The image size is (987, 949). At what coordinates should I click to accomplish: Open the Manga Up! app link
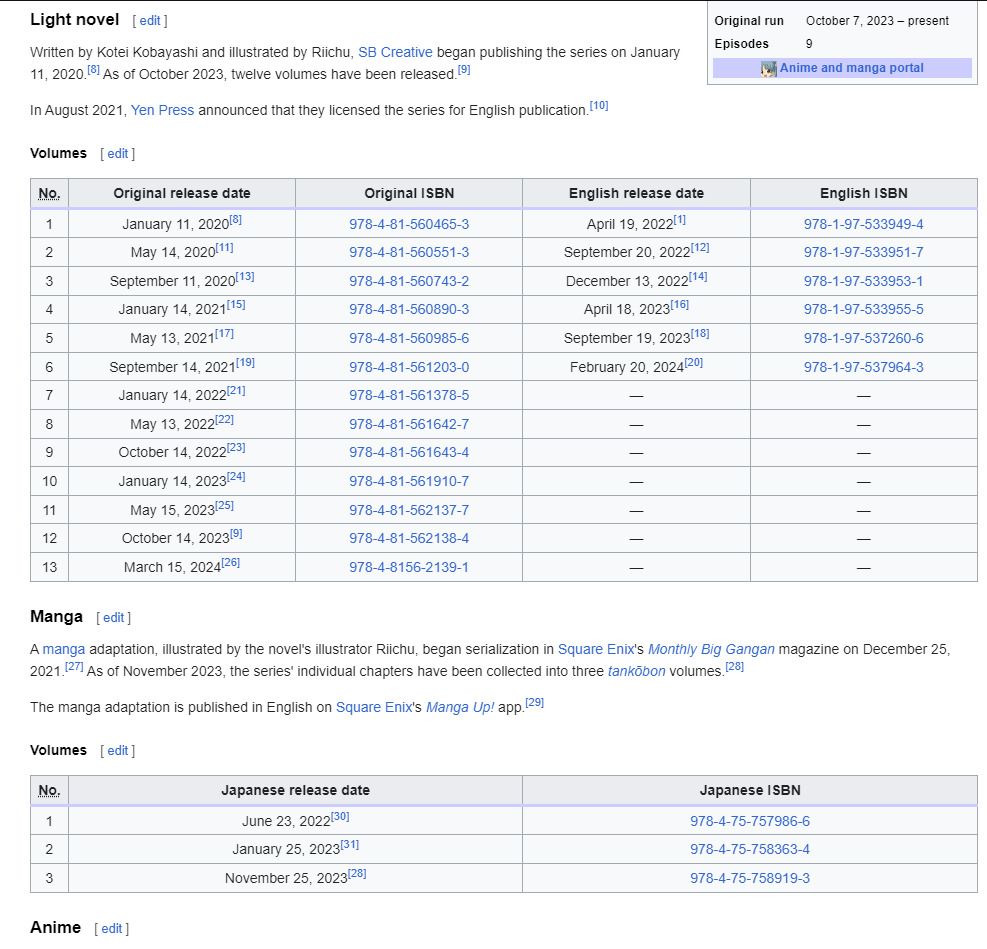(x=460, y=707)
